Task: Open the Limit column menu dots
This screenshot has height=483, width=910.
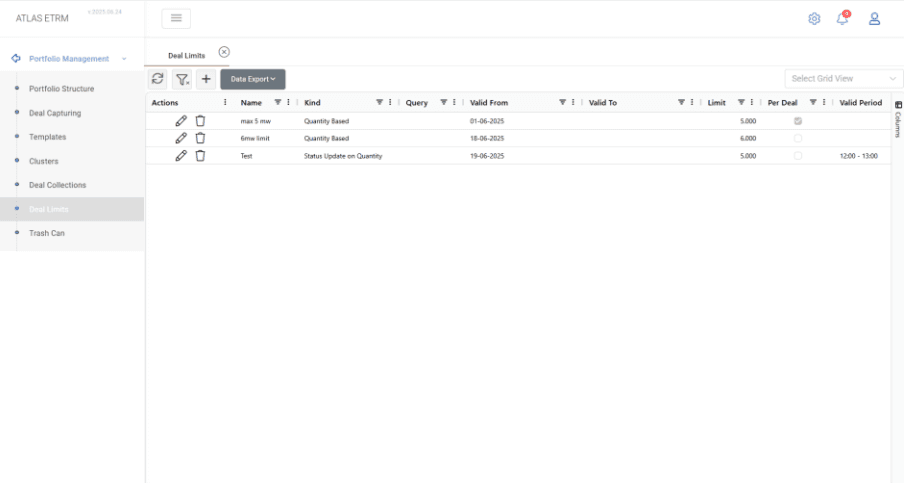Action: tap(752, 102)
